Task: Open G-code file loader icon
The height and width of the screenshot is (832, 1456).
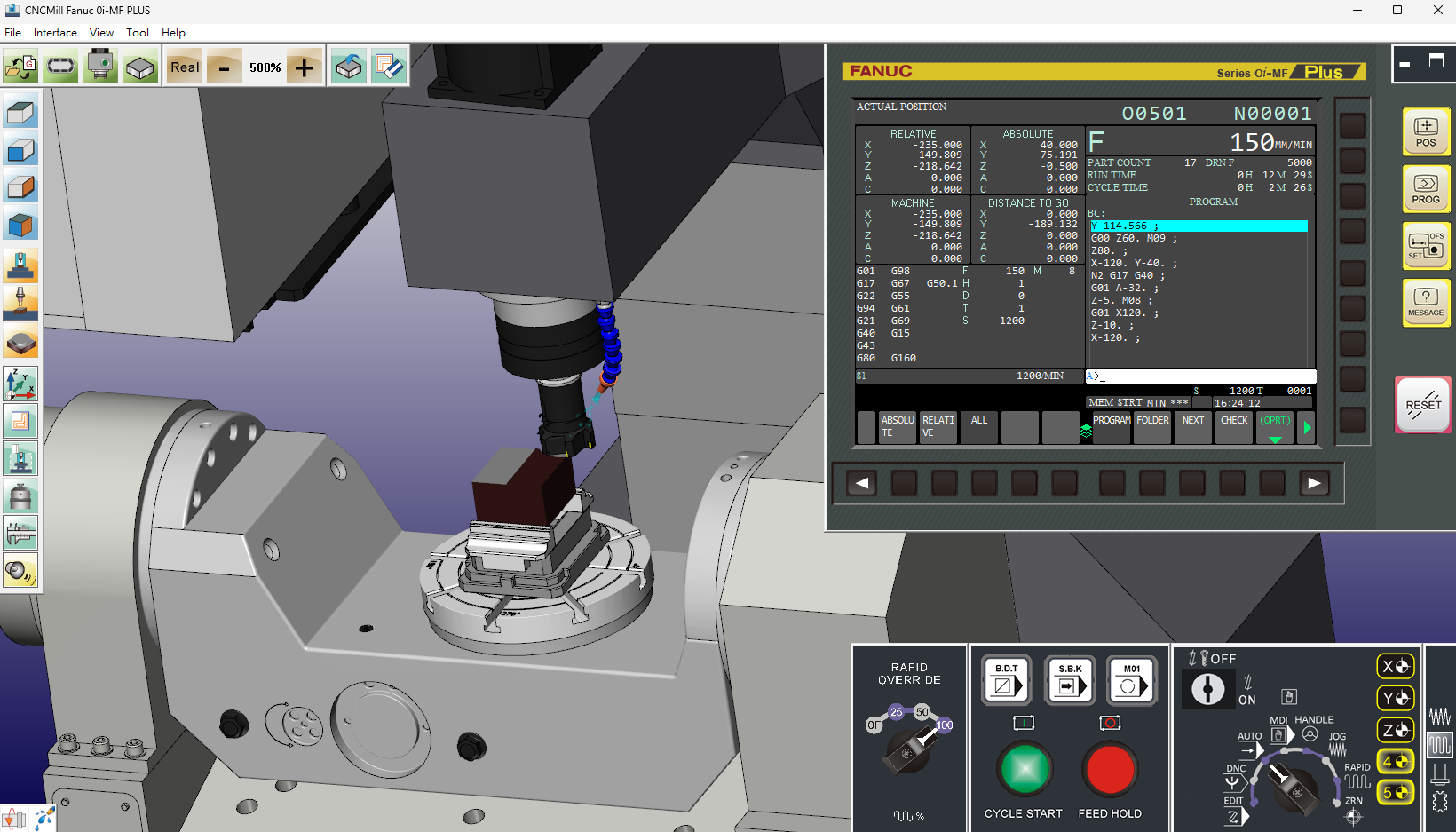Action: (20, 67)
